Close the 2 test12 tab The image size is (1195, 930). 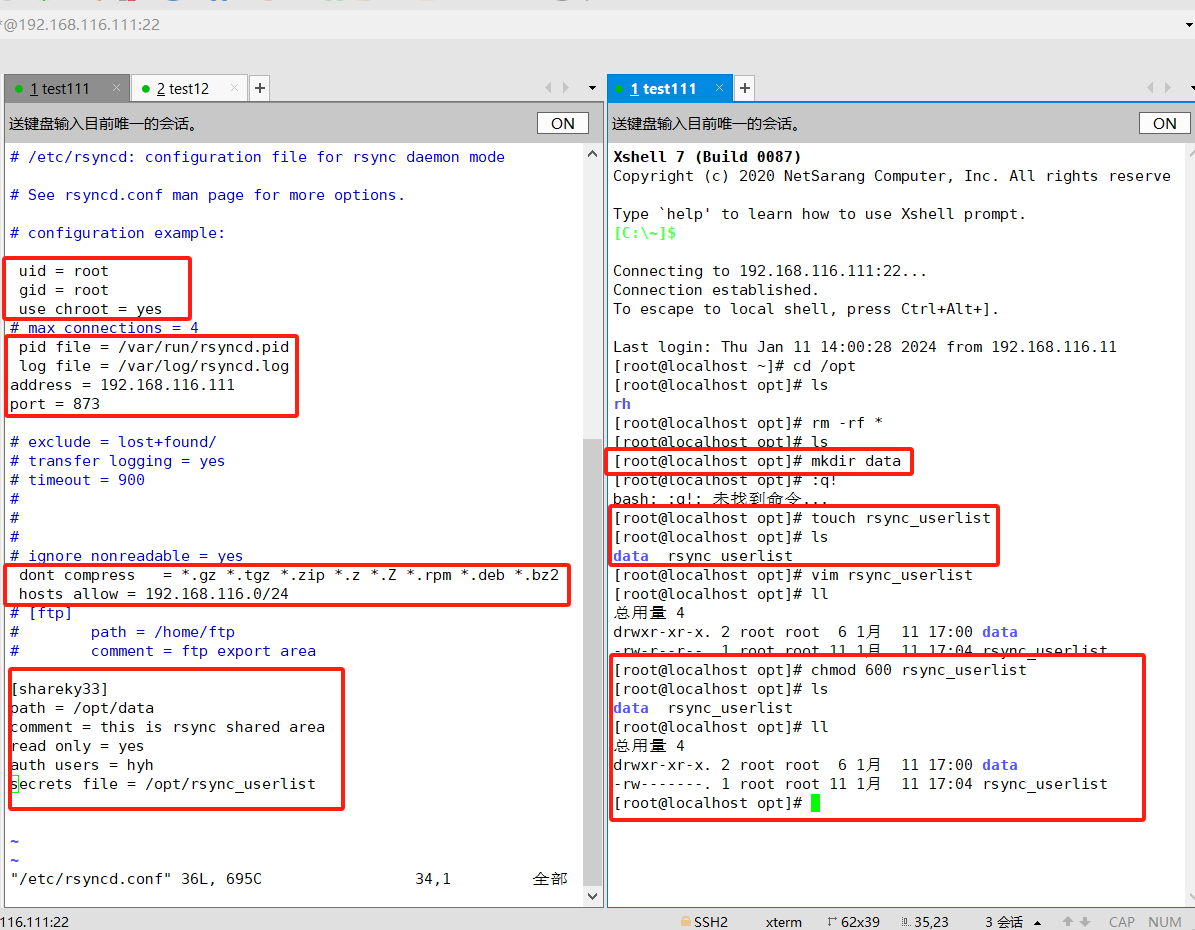coord(234,88)
